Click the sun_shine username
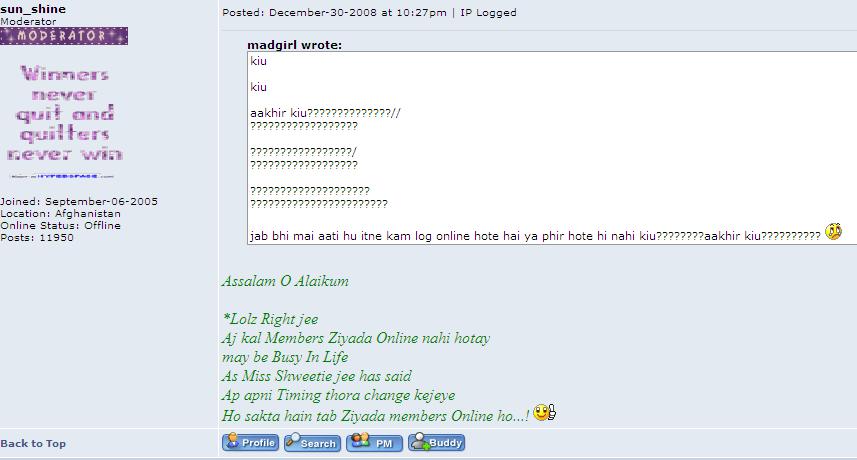Viewport: 857px width, 460px height. (33, 9)
